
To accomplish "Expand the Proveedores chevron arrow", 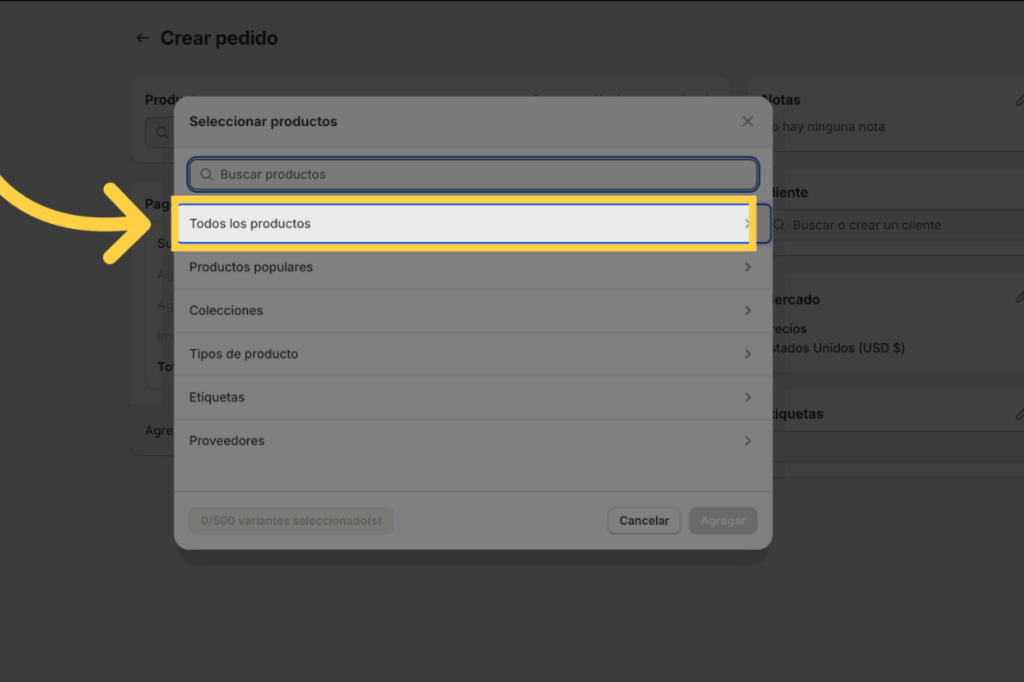I will click(747, 441).
